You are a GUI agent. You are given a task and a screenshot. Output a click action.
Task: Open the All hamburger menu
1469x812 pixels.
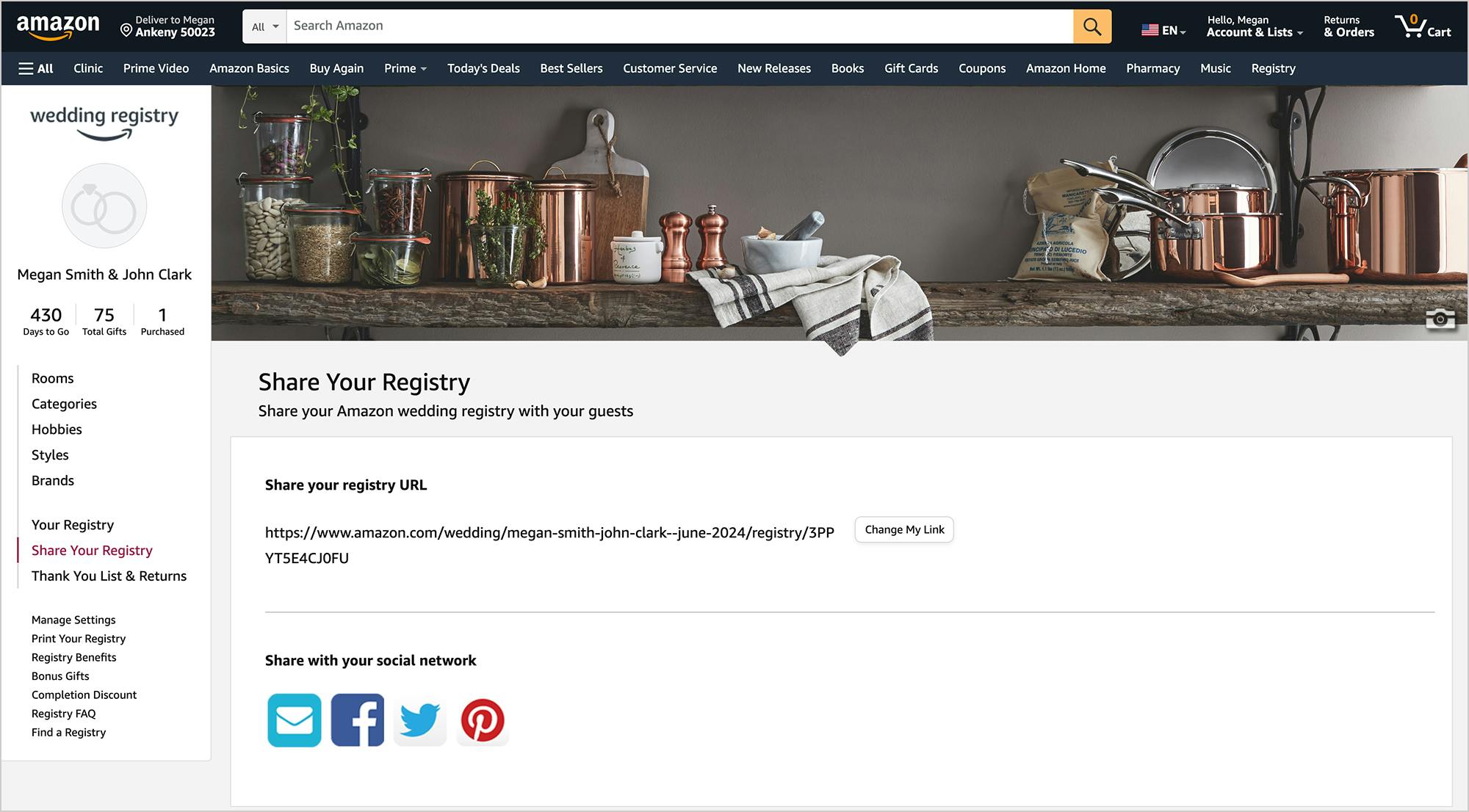pos(36,68)
